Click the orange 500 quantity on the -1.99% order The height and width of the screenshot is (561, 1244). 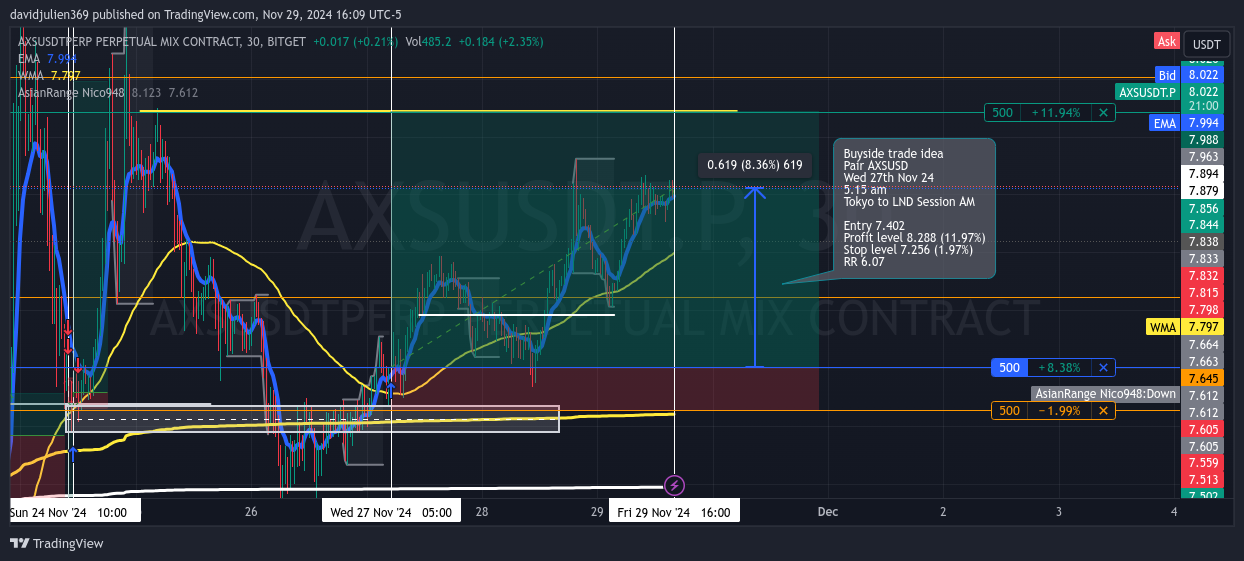pos(1009,411)
